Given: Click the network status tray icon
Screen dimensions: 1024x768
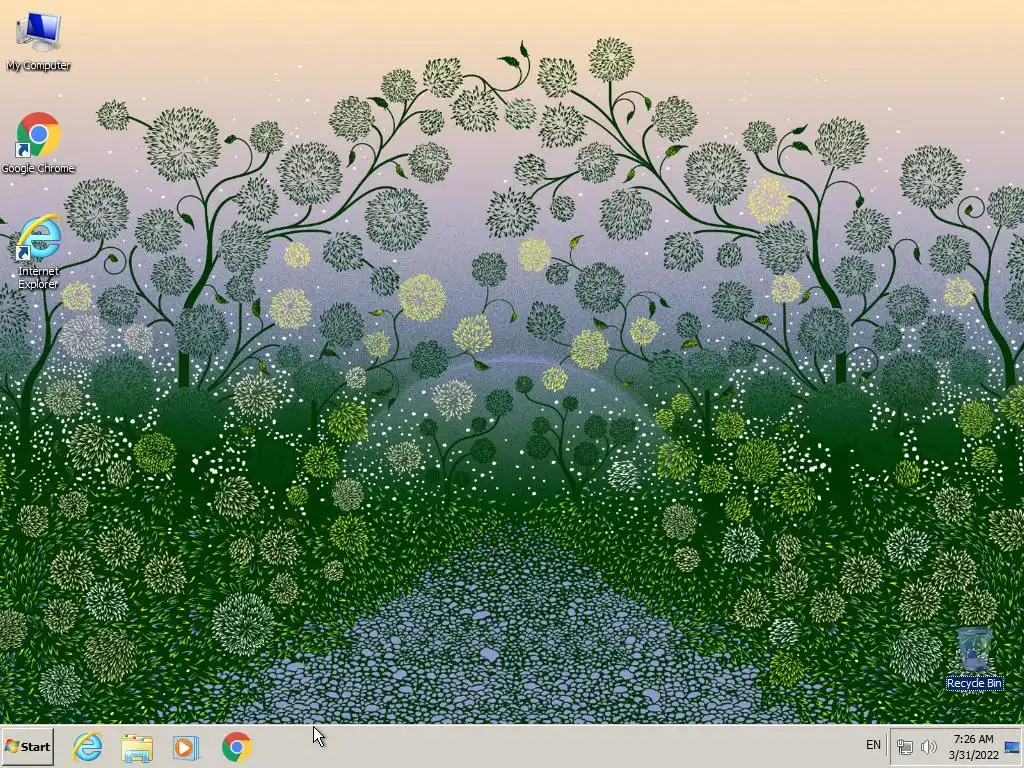Looking at the screenshot, I should pyautogui.click(x=904, y=746).
